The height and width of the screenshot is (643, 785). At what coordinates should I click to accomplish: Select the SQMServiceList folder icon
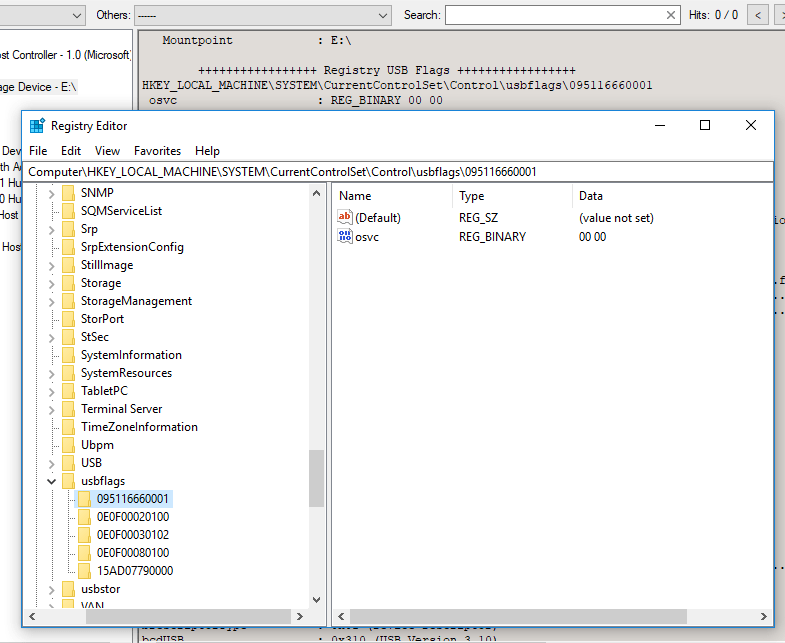[x=69, y=211]
